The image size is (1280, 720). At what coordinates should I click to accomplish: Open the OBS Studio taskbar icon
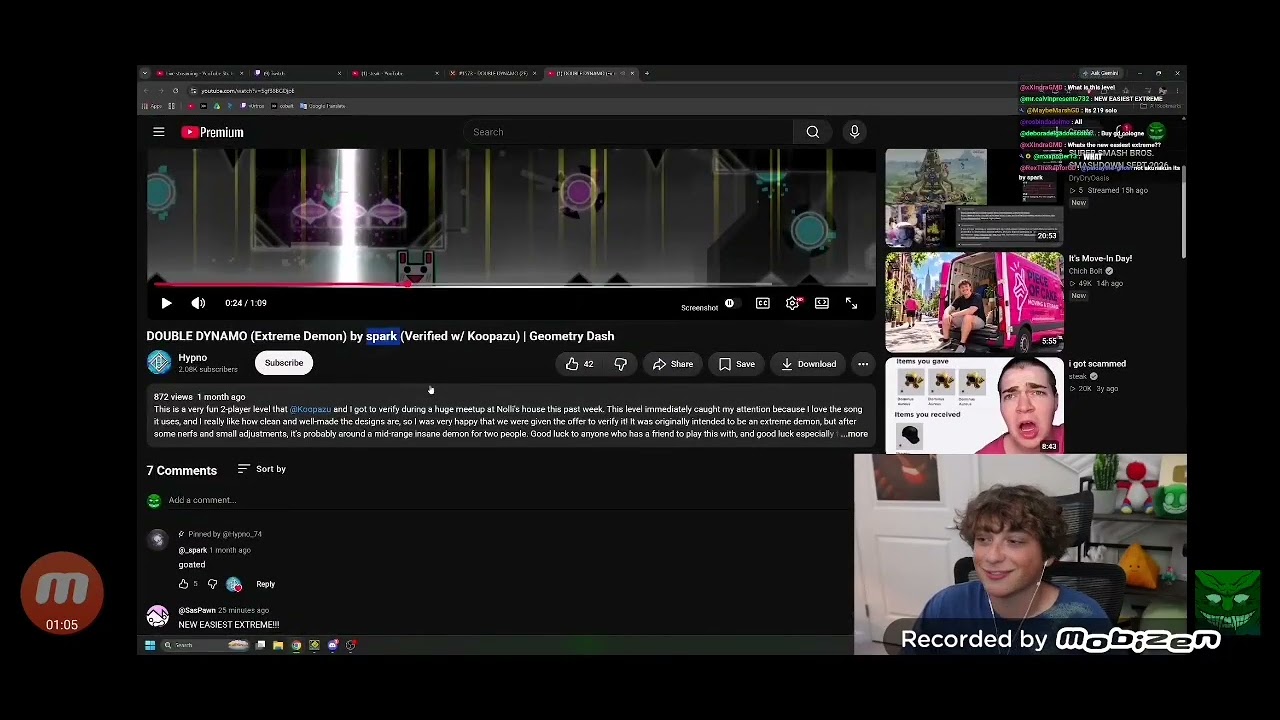[x=350, y=645]
